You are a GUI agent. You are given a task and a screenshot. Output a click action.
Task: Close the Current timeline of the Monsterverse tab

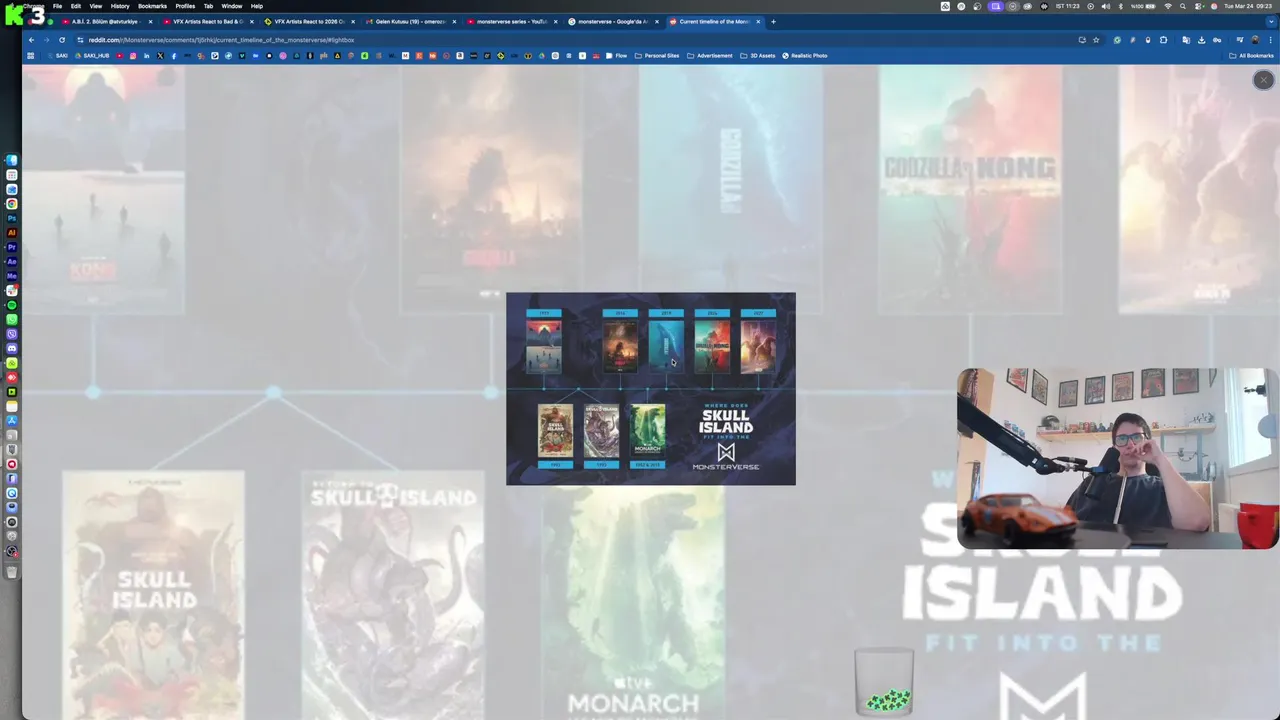click(758, 21)
